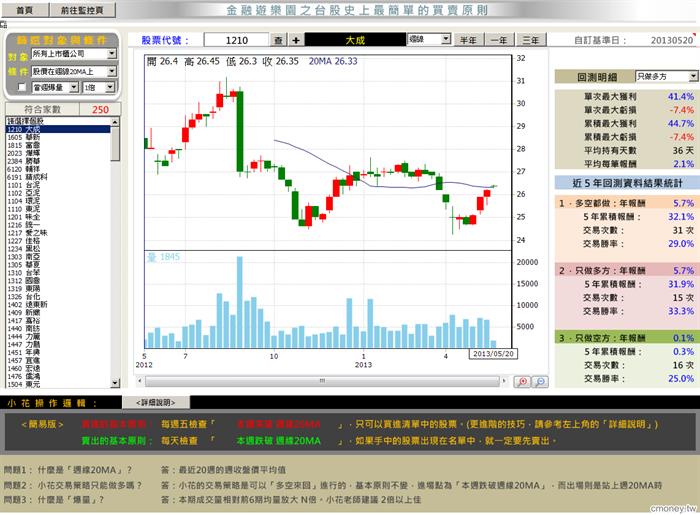The image size is (700, 515).
Task: Open the <詳細說明> tab
Action: pos(156,403)
